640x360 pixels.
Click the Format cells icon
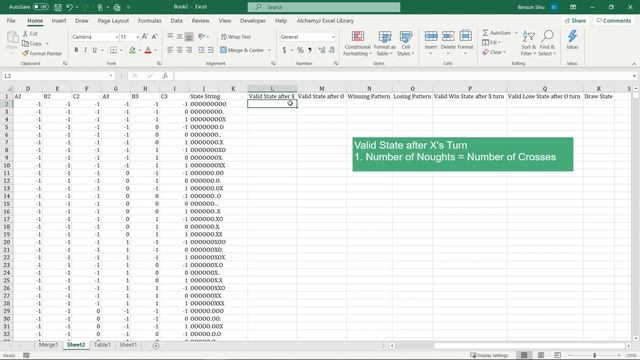click(465, 36)
